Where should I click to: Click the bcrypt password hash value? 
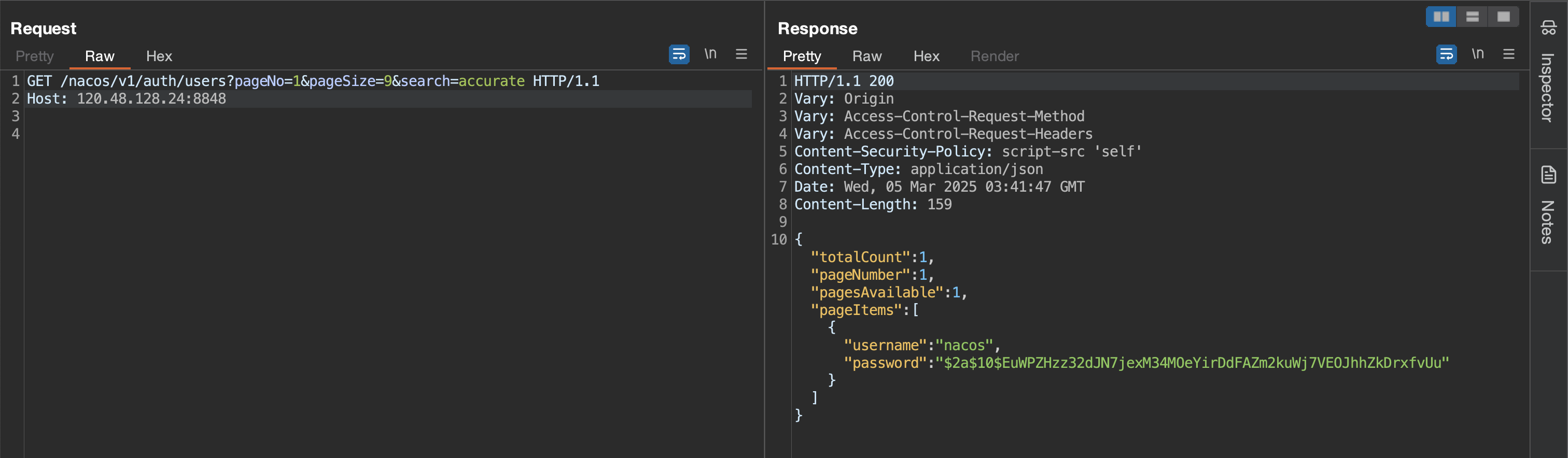tap(1193, 363)
